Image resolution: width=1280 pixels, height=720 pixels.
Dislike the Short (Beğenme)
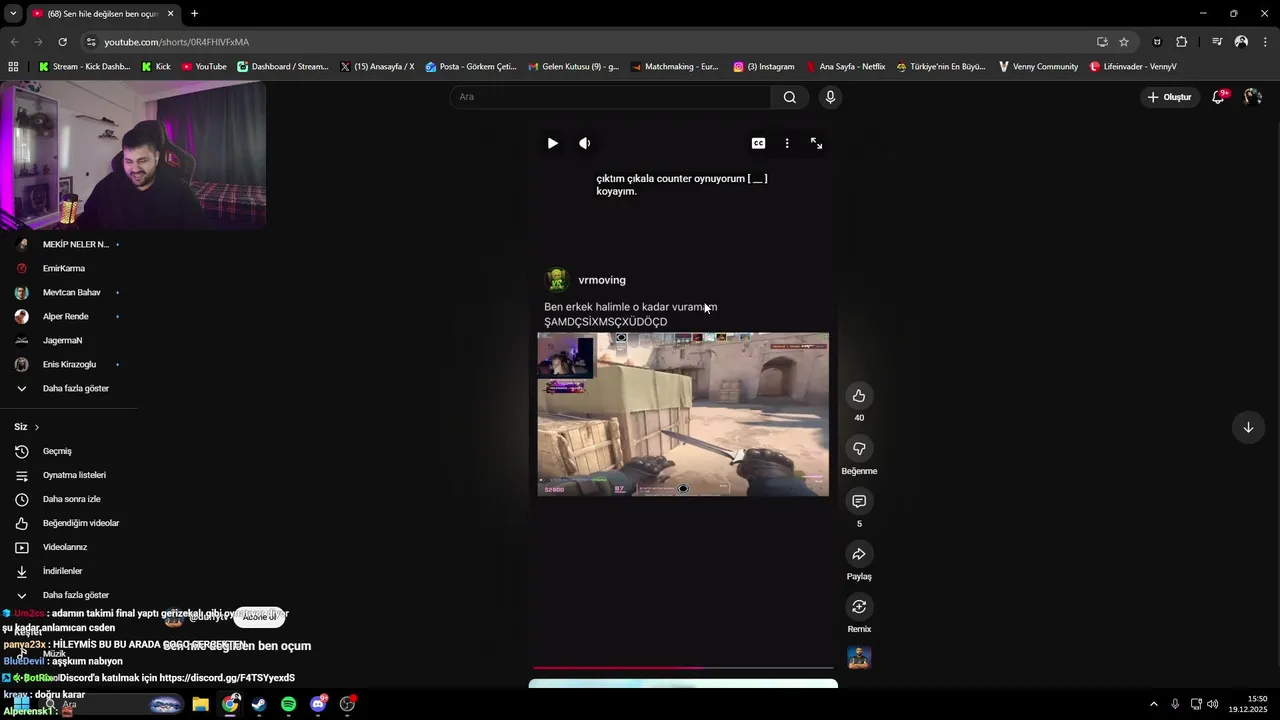(859, 448)
